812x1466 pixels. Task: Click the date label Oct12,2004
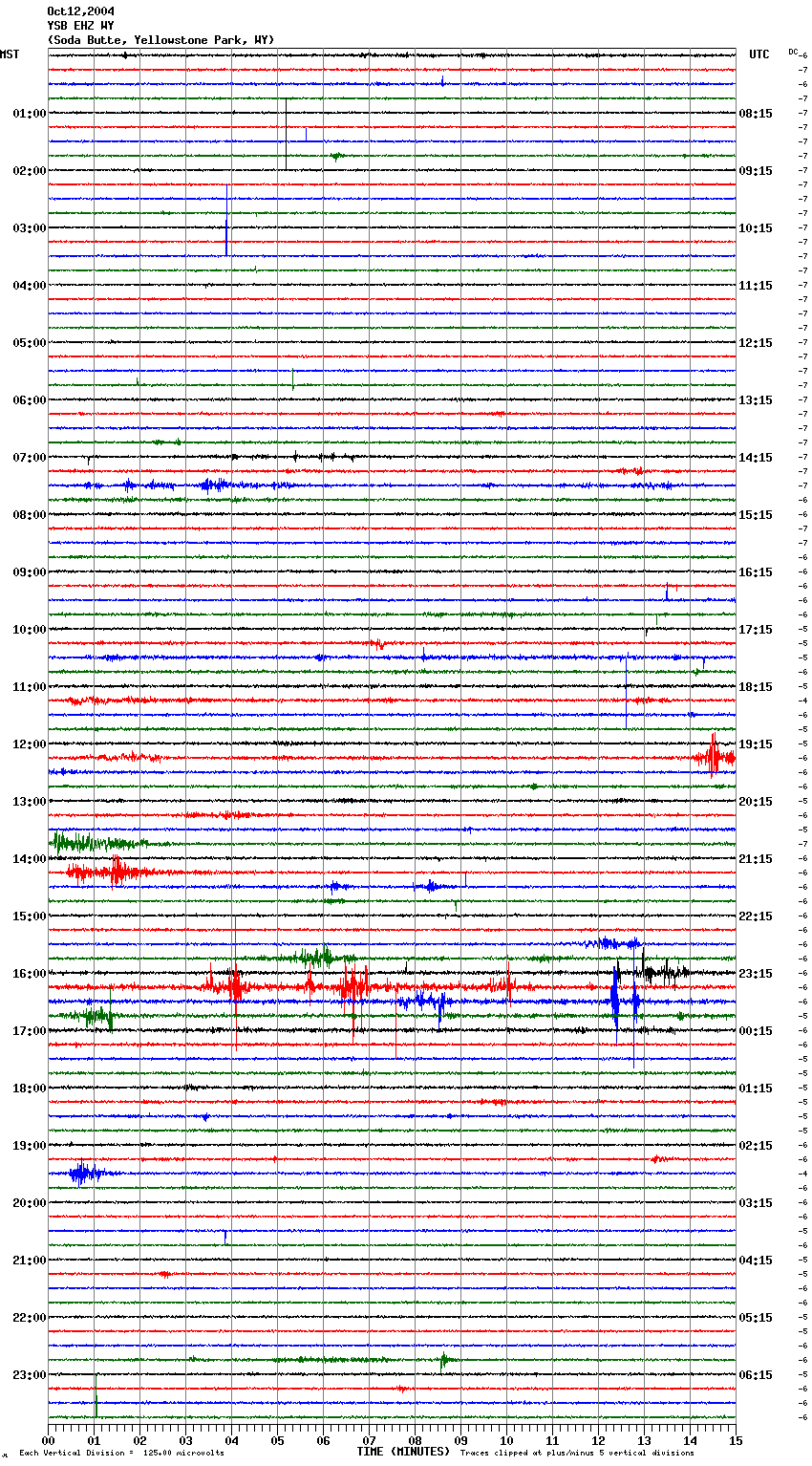80,11
